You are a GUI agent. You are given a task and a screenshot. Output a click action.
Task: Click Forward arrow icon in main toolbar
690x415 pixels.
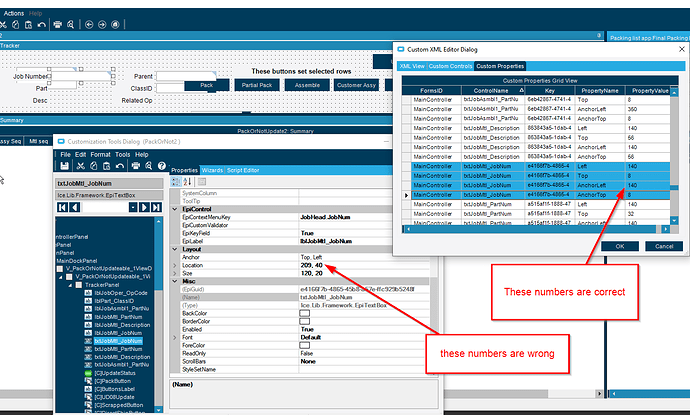(102, 25)
